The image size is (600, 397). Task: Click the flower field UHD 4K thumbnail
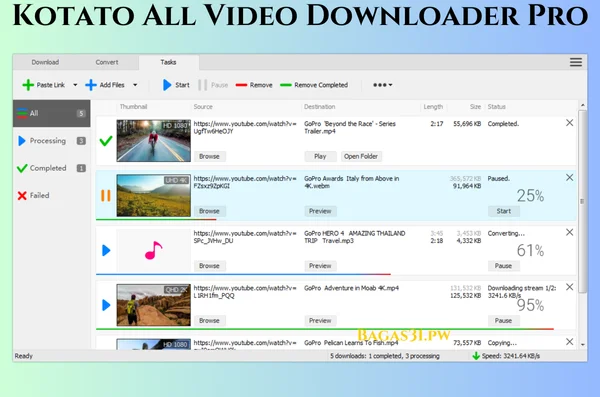(x=153, y=195)
